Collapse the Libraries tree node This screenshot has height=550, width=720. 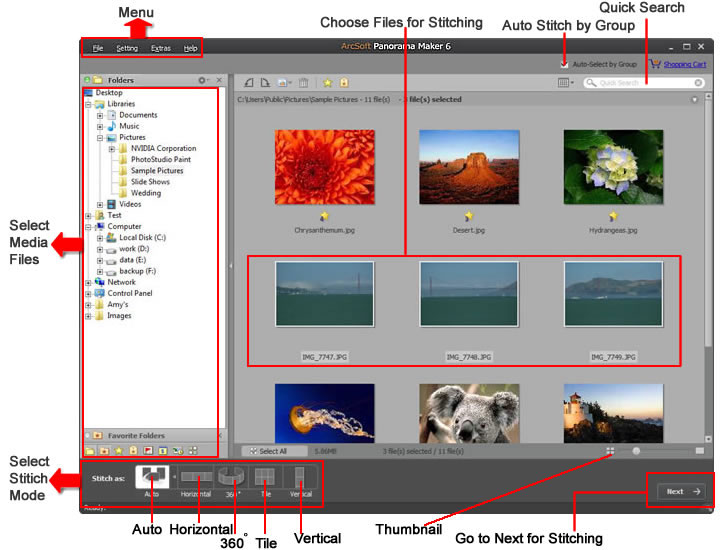[x=88, y=104]
